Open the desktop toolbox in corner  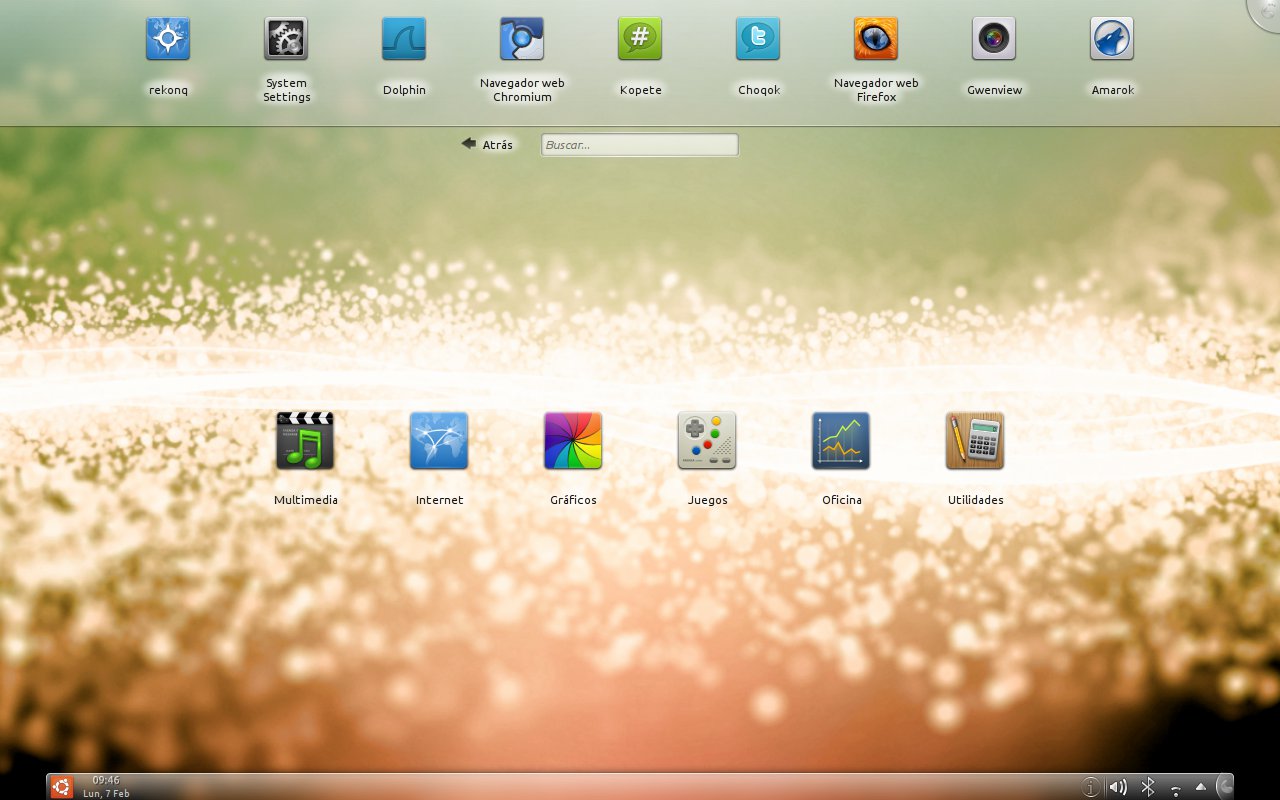coord(1265,12)
